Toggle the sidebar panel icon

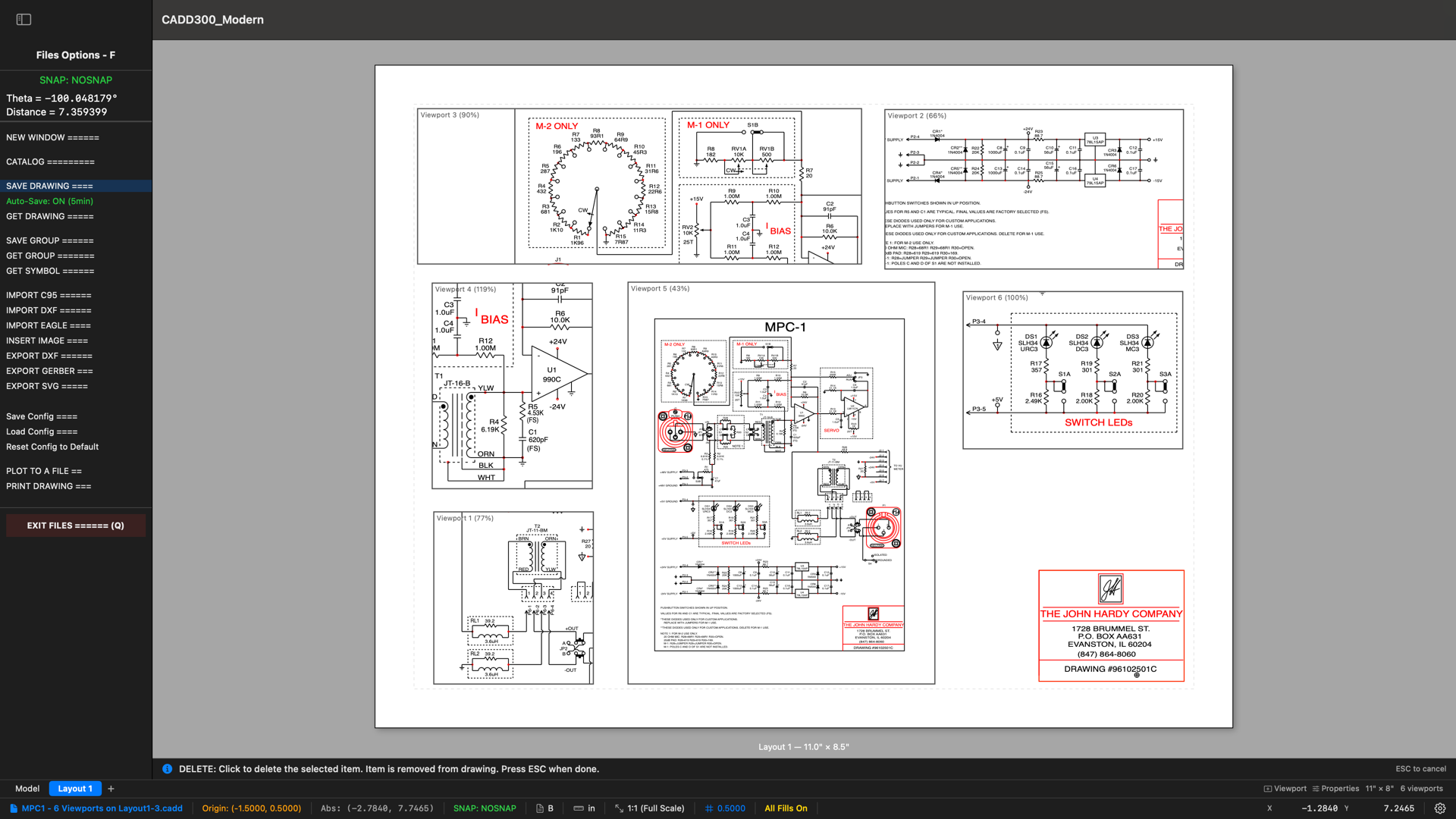pos(24,20)
